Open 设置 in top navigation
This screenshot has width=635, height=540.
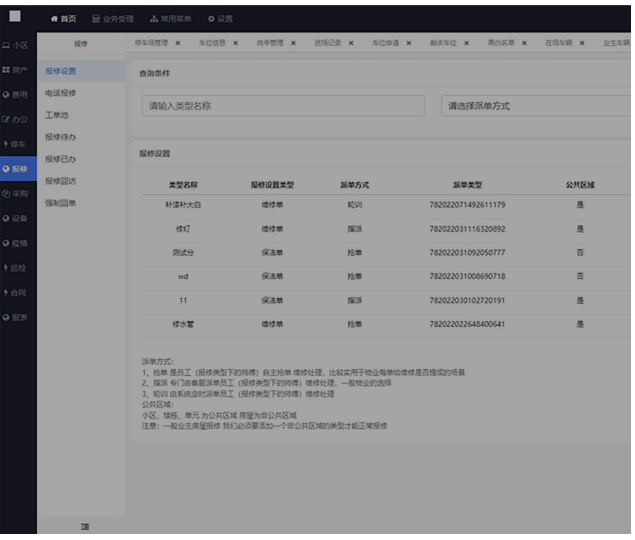coord(220,19)
